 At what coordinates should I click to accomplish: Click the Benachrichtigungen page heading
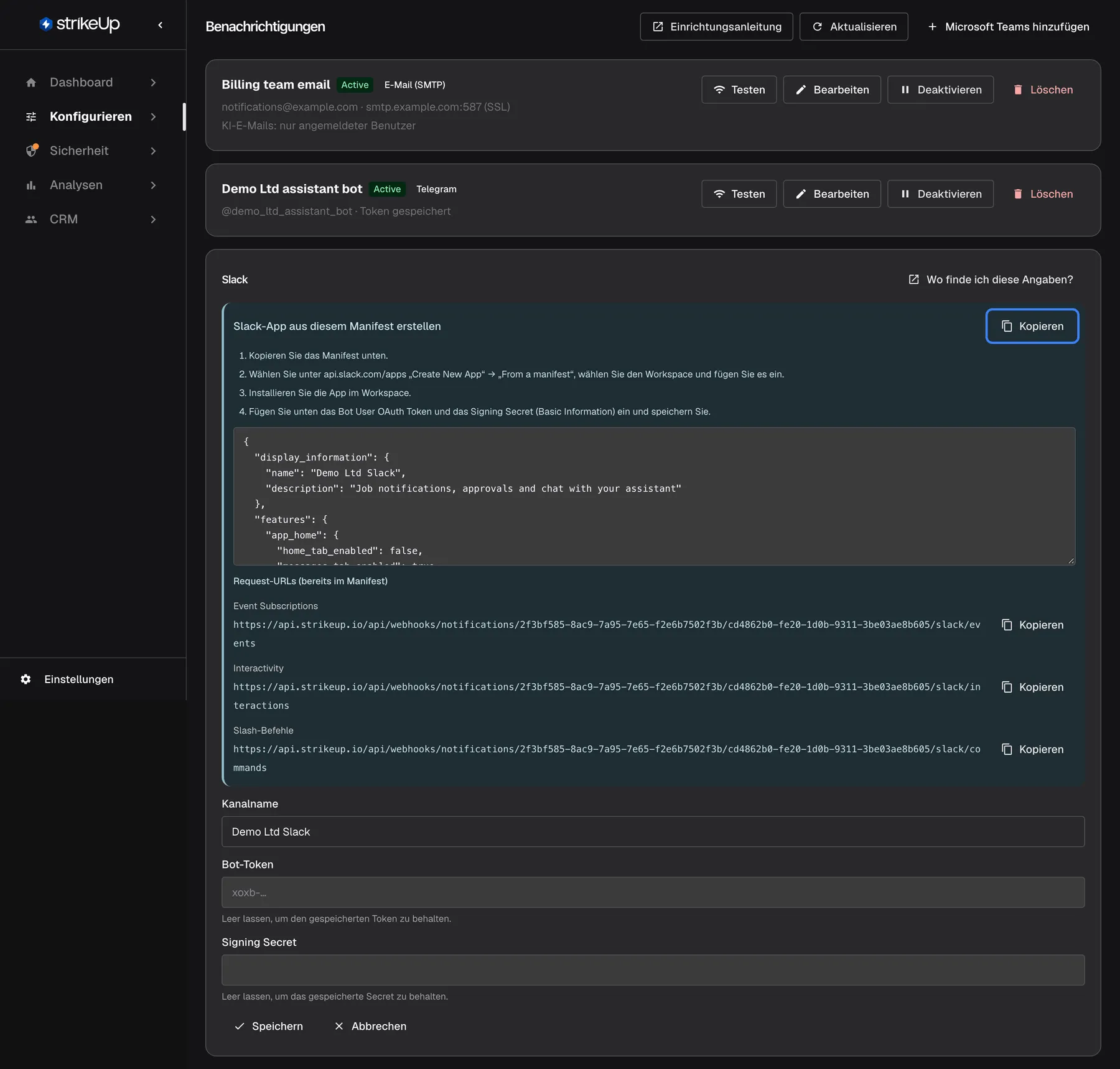tap(265, 27)
